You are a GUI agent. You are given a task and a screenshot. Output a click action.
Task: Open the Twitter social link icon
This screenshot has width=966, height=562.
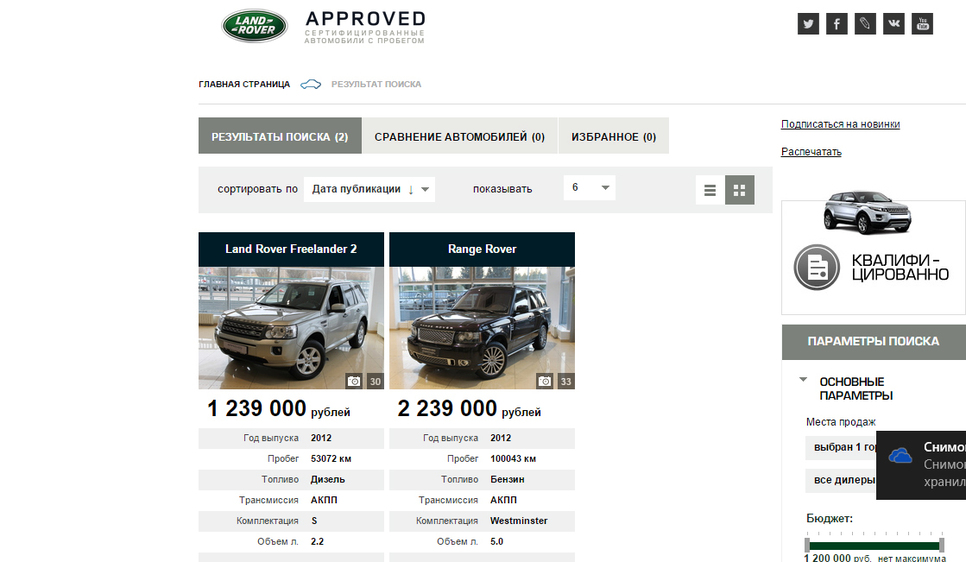point(808,24)
